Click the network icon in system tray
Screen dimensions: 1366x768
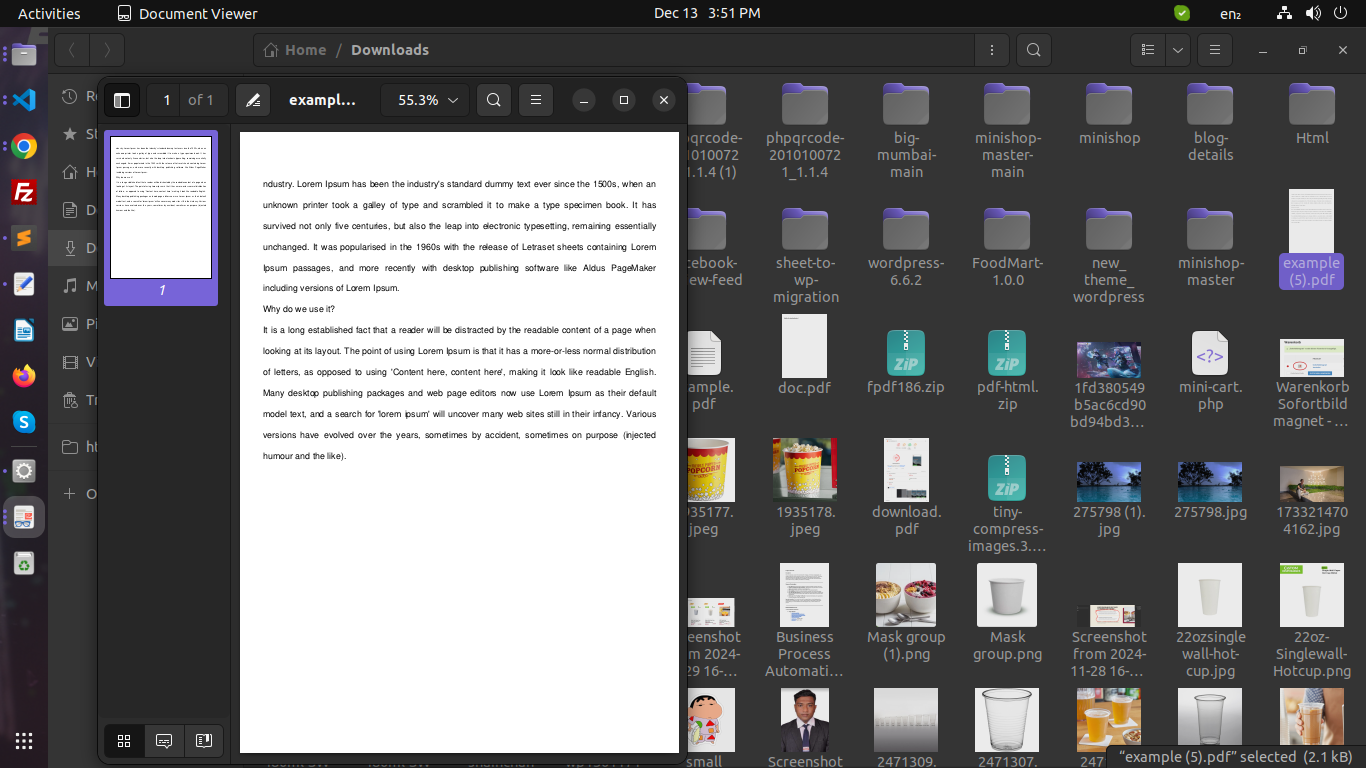(1286, 13)
